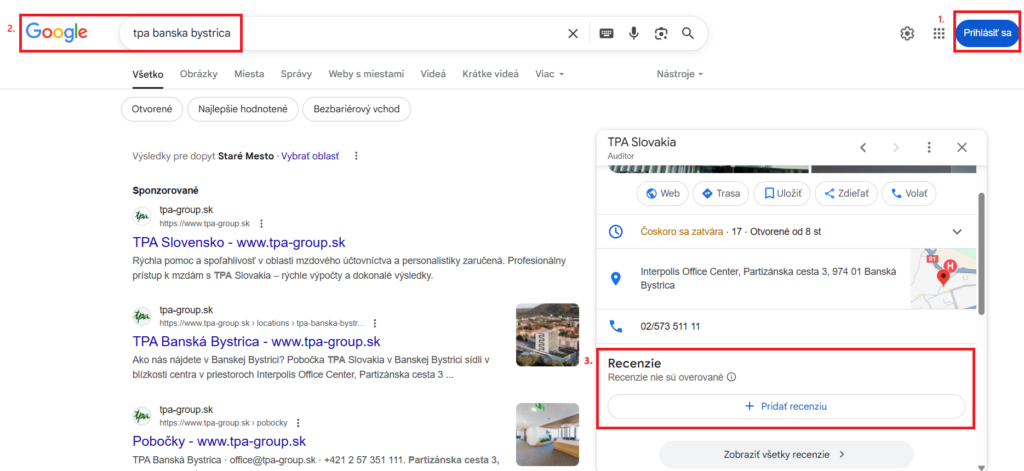Open Google Lens image search
1024x471 pixels.
pyautogui.click(x=661, y=33)
